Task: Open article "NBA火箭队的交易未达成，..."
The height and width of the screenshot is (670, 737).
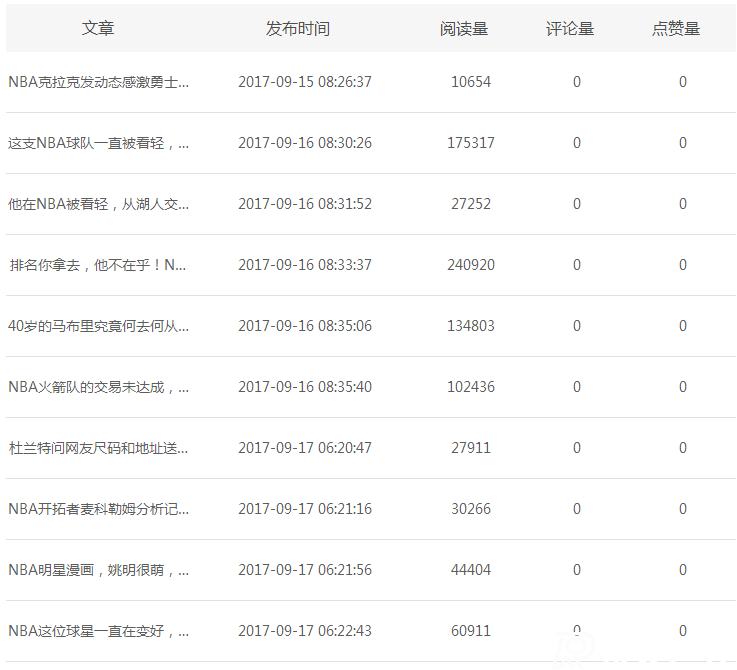Action: coord(99,387)
